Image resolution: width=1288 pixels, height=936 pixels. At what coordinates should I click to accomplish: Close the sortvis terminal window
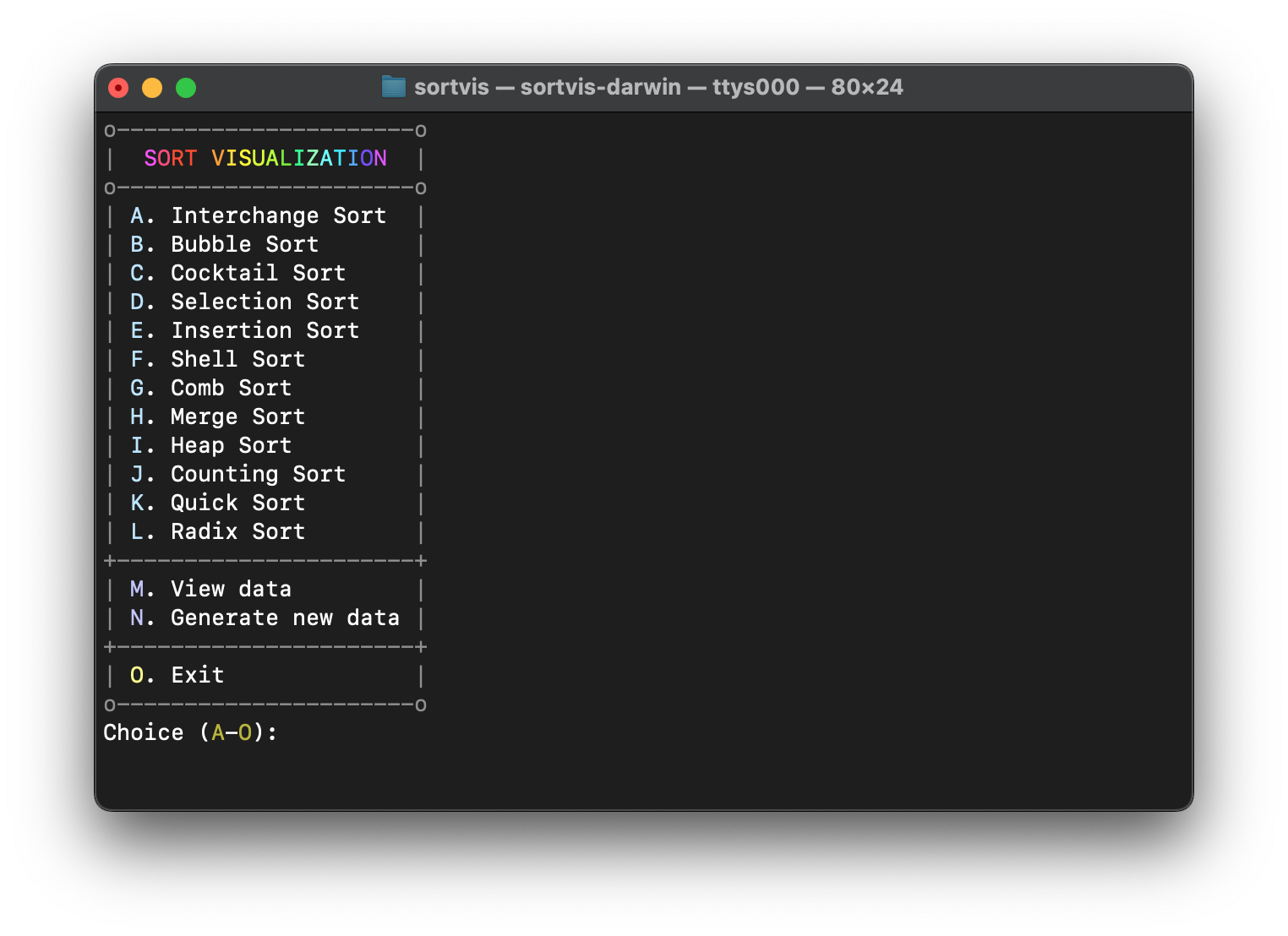tap(118, 88)
